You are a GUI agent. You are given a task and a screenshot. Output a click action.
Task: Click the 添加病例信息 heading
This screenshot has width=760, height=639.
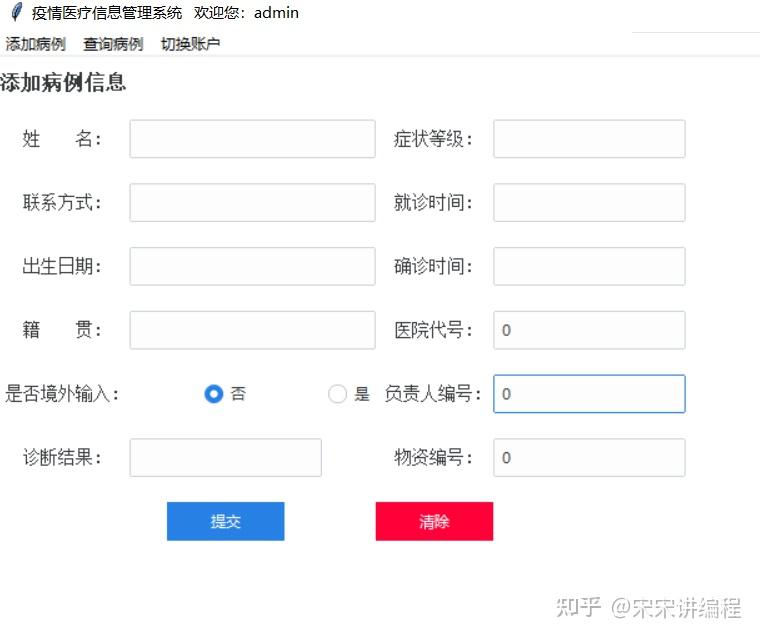tap(63, 83)
